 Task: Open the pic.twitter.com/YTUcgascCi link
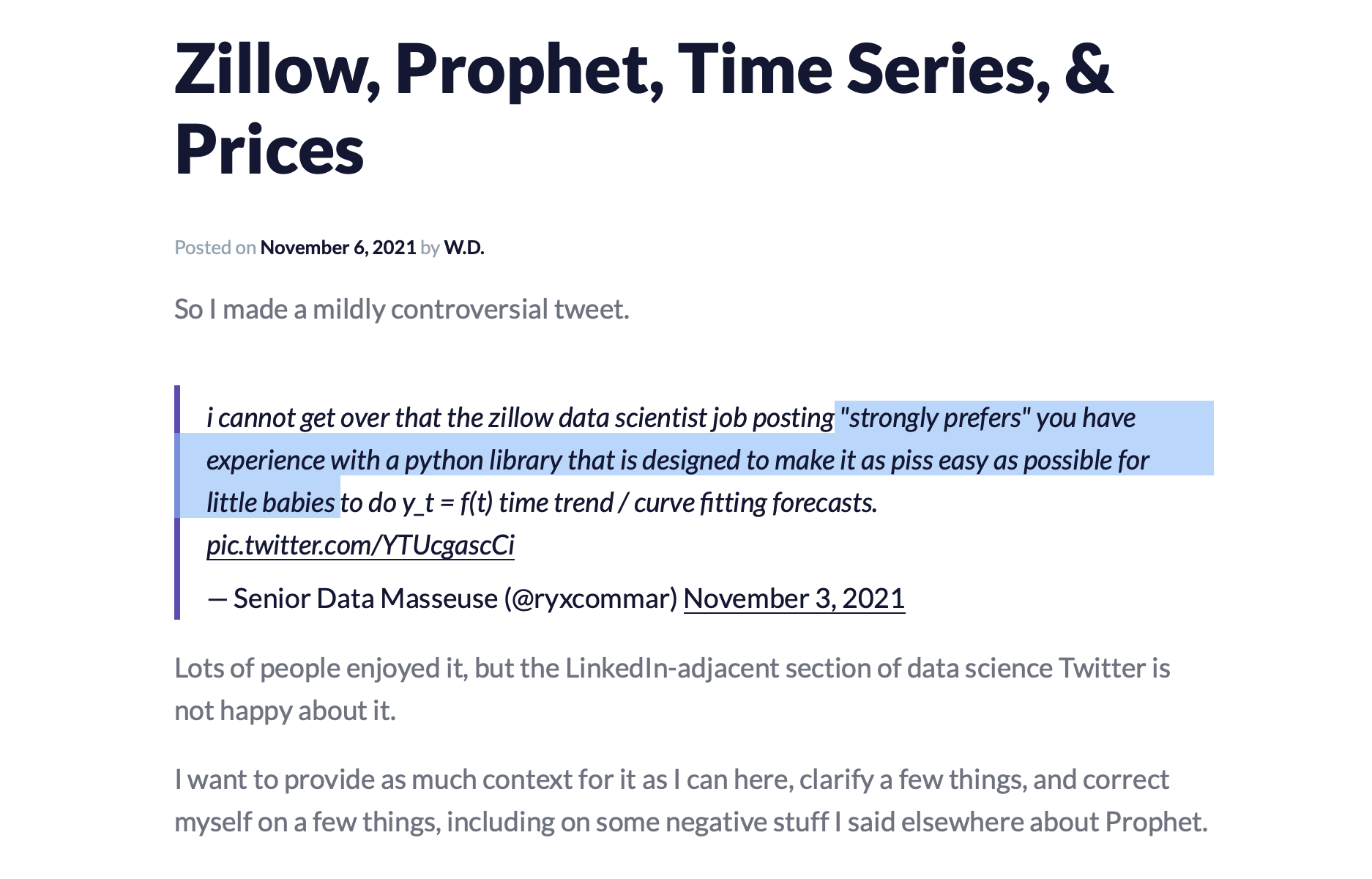[x=360, y=545]
